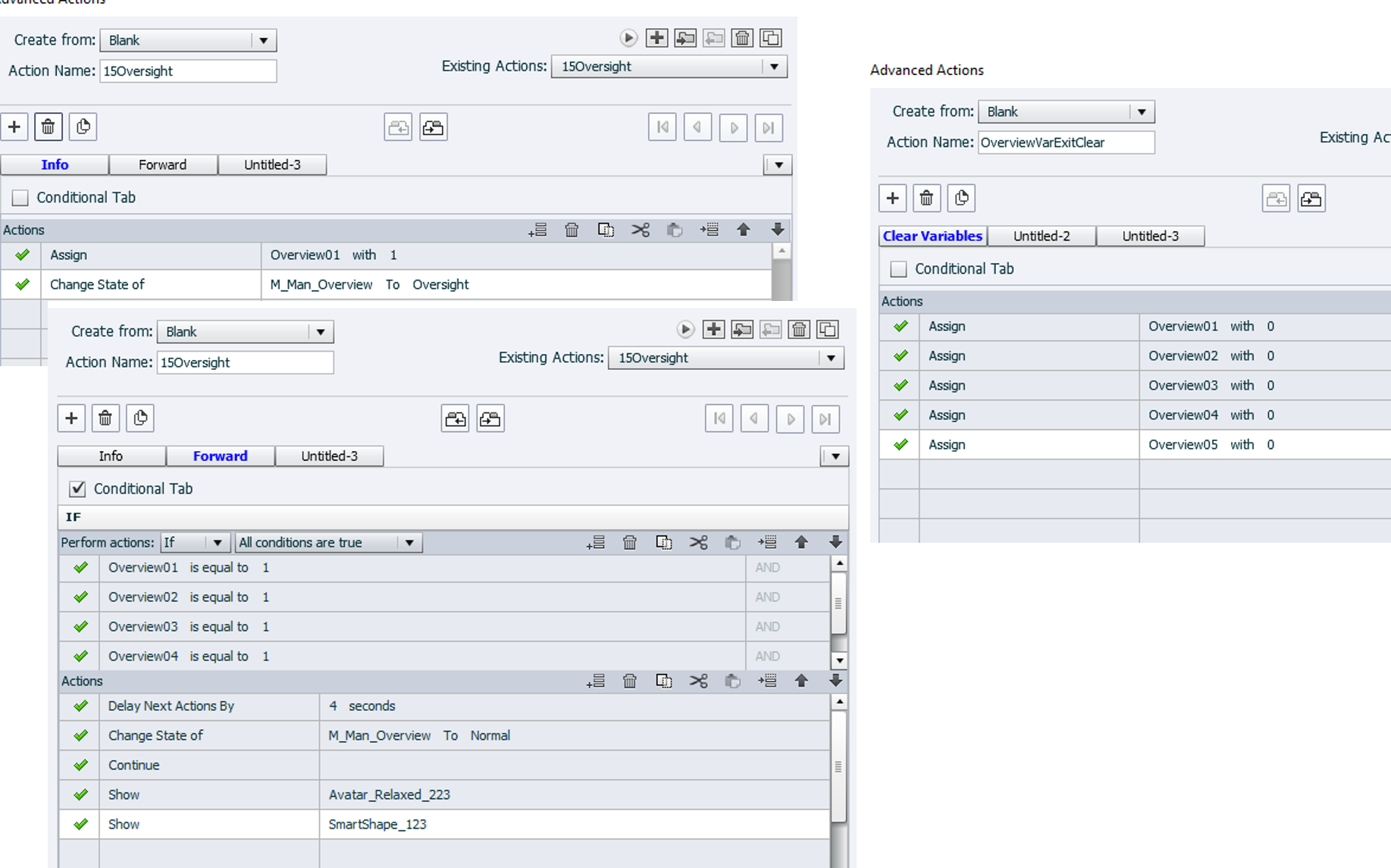
Task: Open Existing Actions dropdown in Forward tab window
Action: click(831, 358)
